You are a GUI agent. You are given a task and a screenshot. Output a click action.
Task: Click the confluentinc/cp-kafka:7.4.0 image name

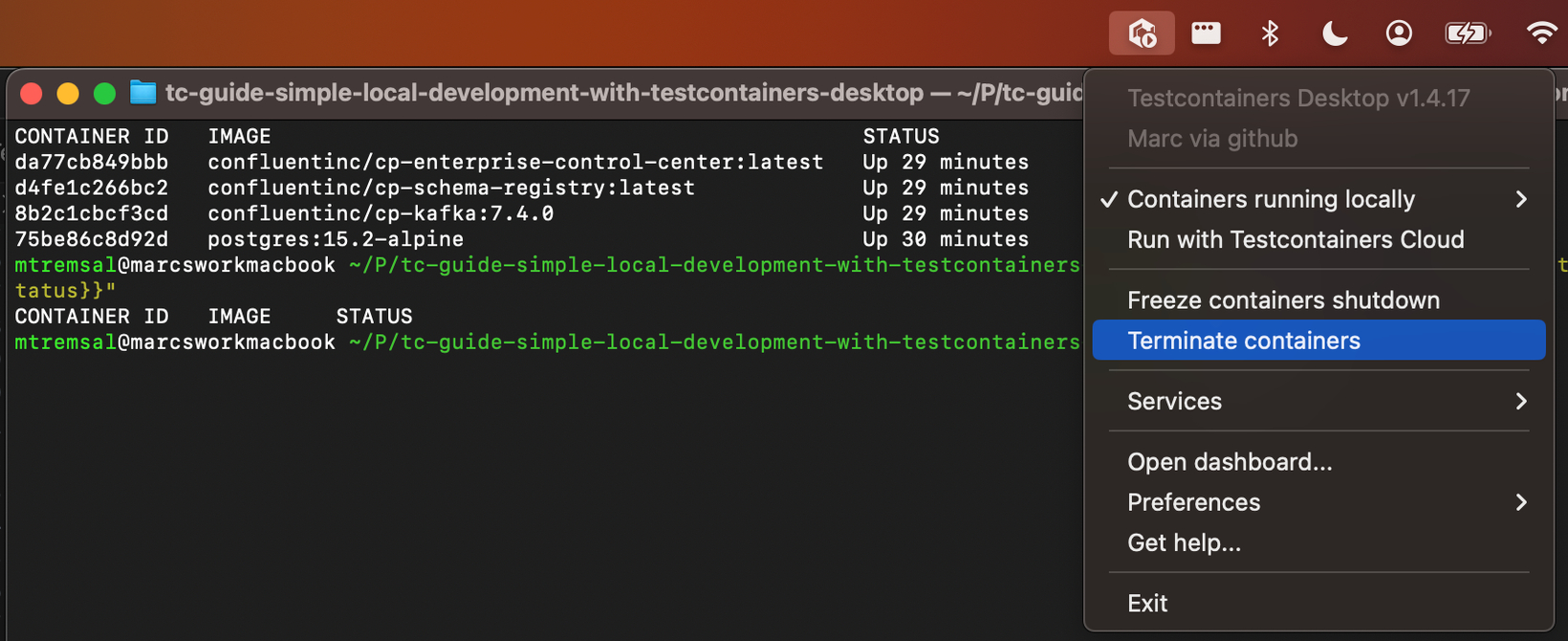(381, 213)
